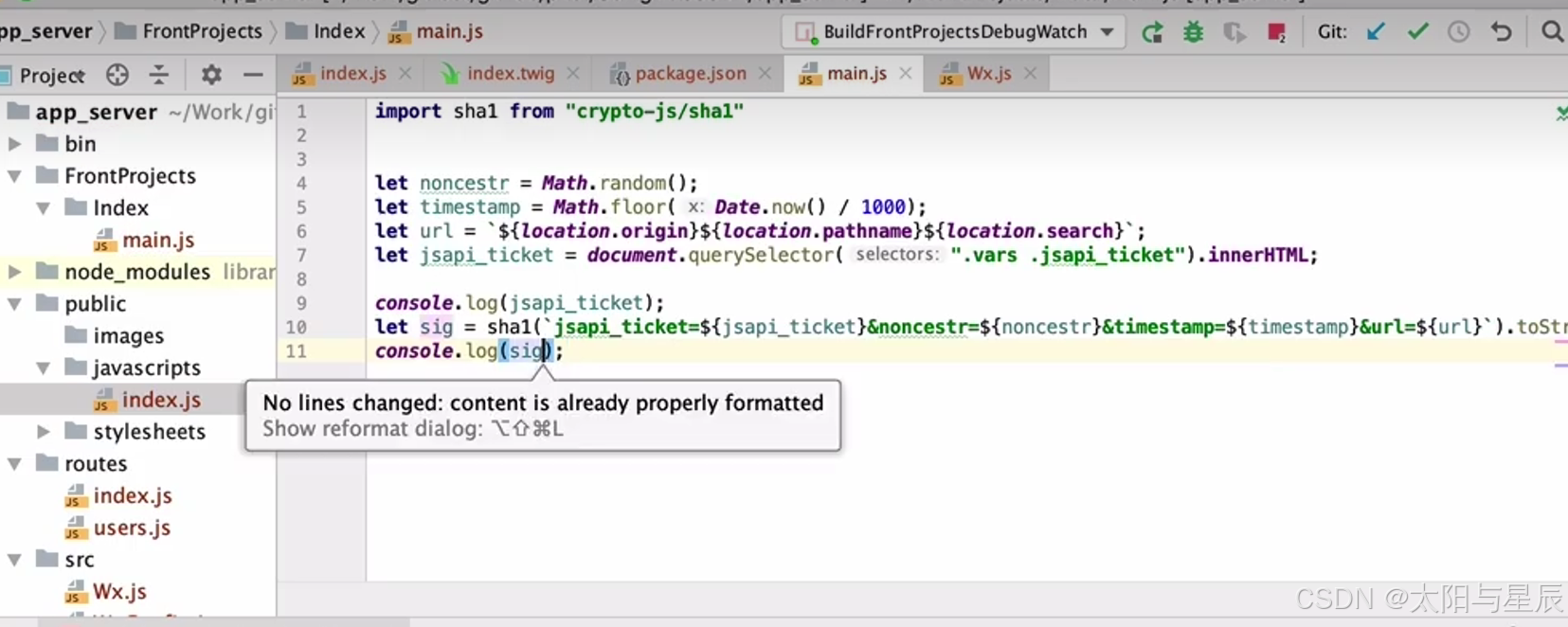Locate current file crosshair icon

pos(117,75)
